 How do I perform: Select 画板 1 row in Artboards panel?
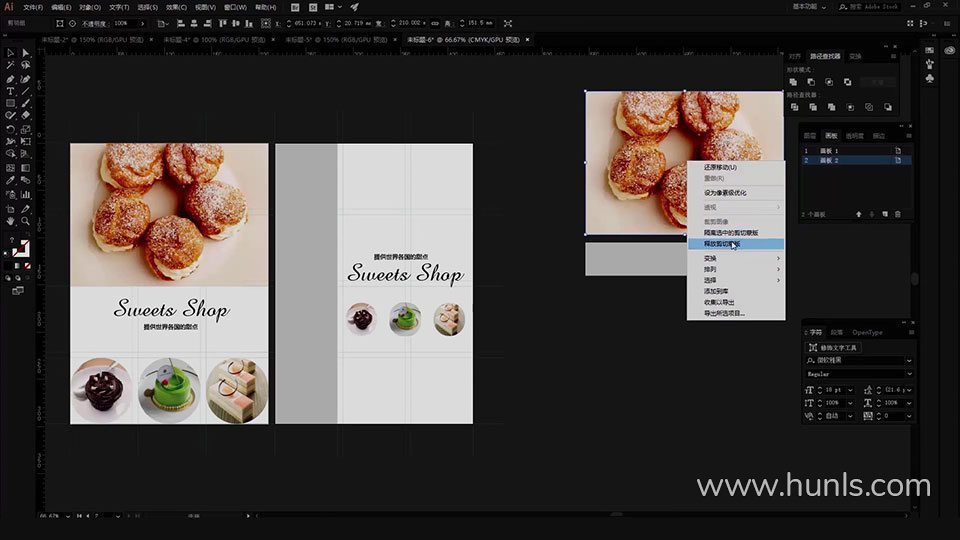(x=857, y=151)
